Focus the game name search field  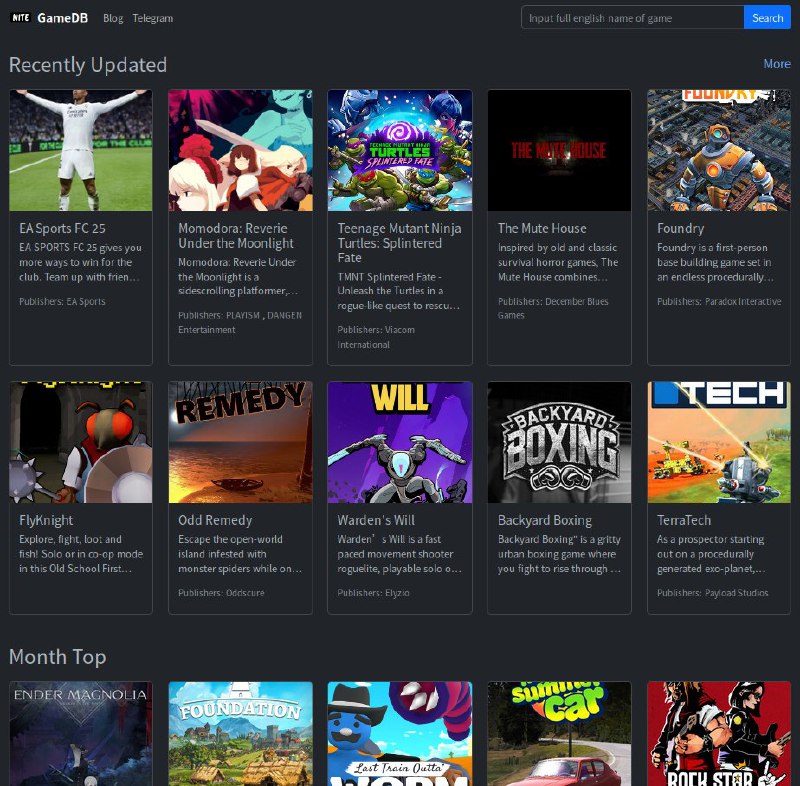[x=632, y=18]
